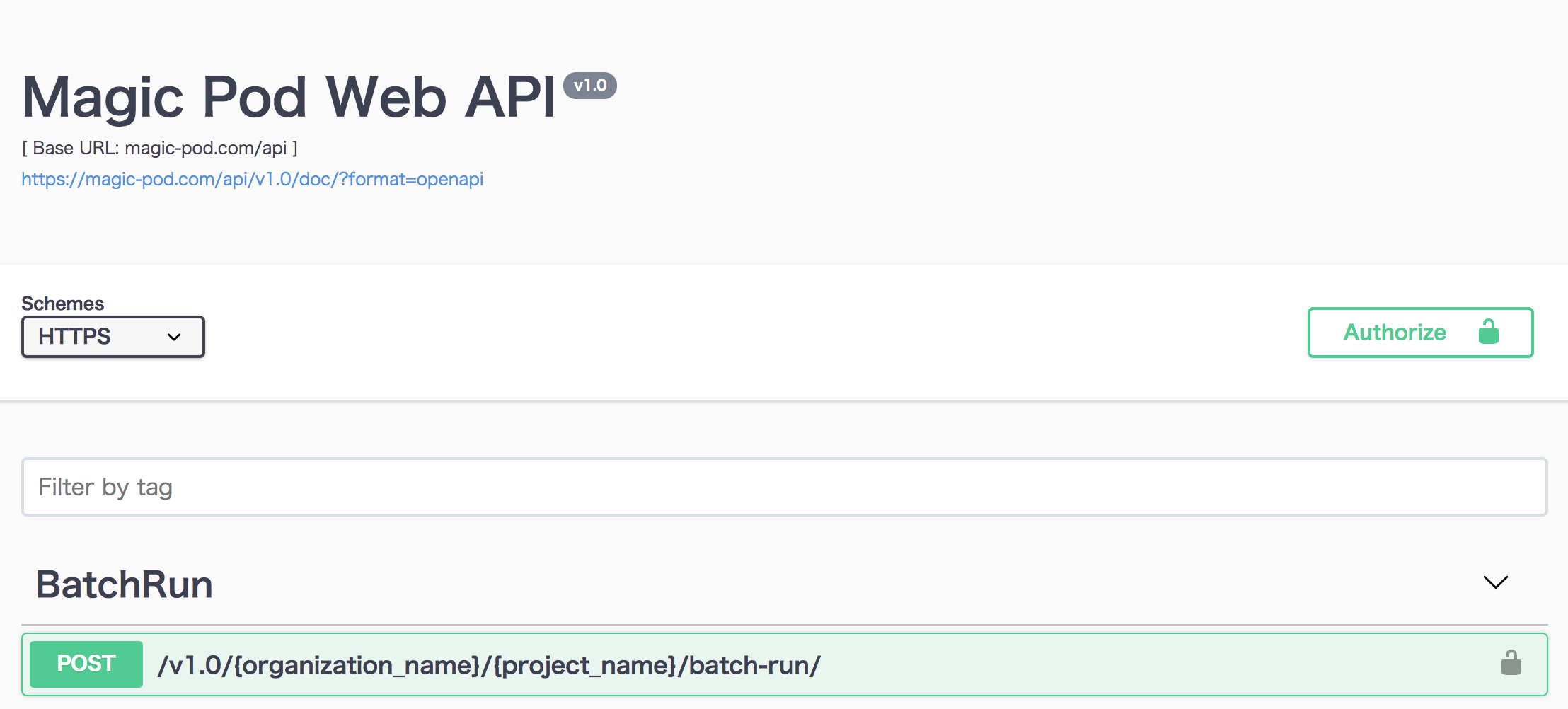
Task: Click the BatchRun tag heading
Action: click(x=124, y=583)
